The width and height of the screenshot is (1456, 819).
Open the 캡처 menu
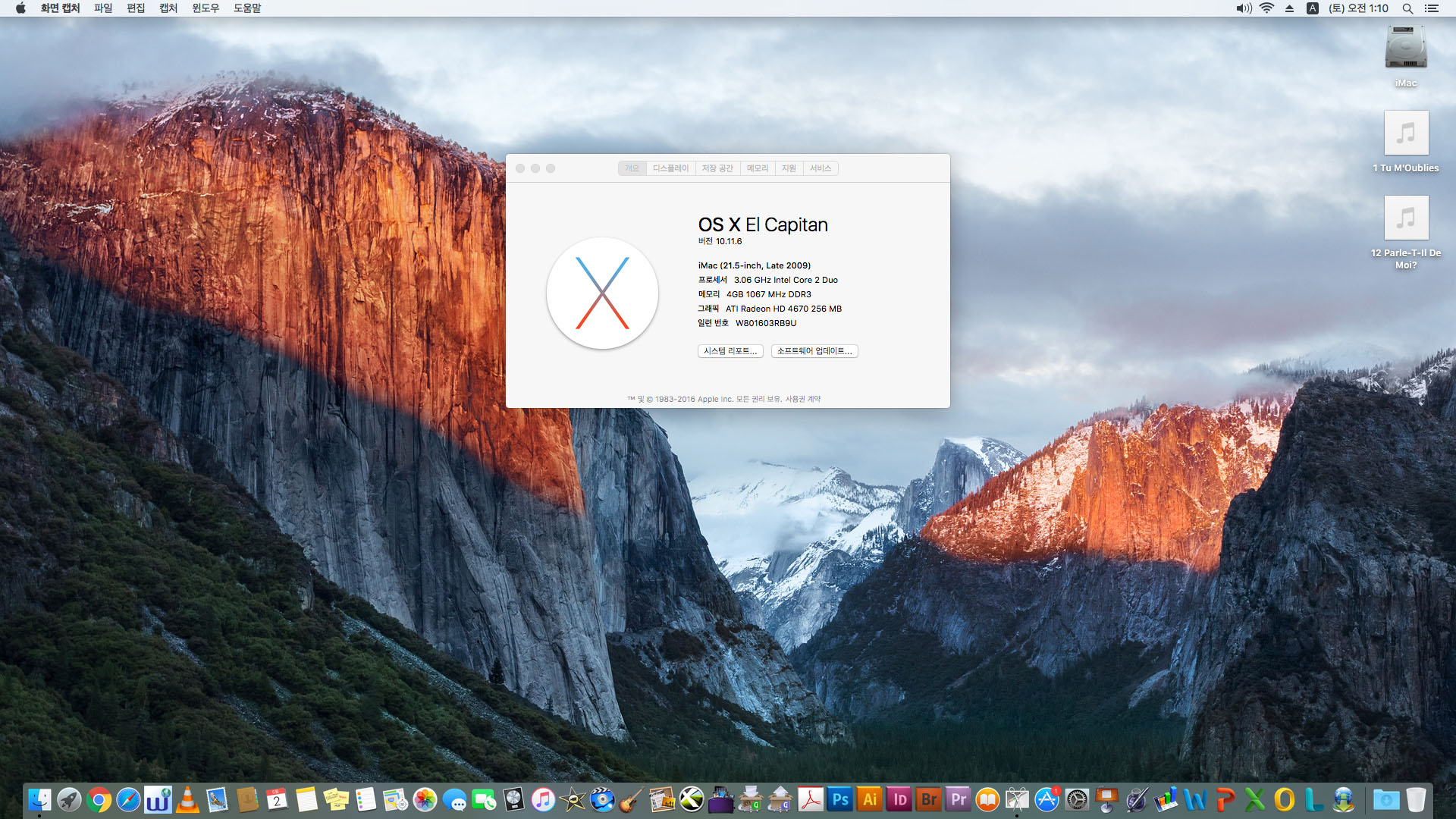click(x=168, y=8)
